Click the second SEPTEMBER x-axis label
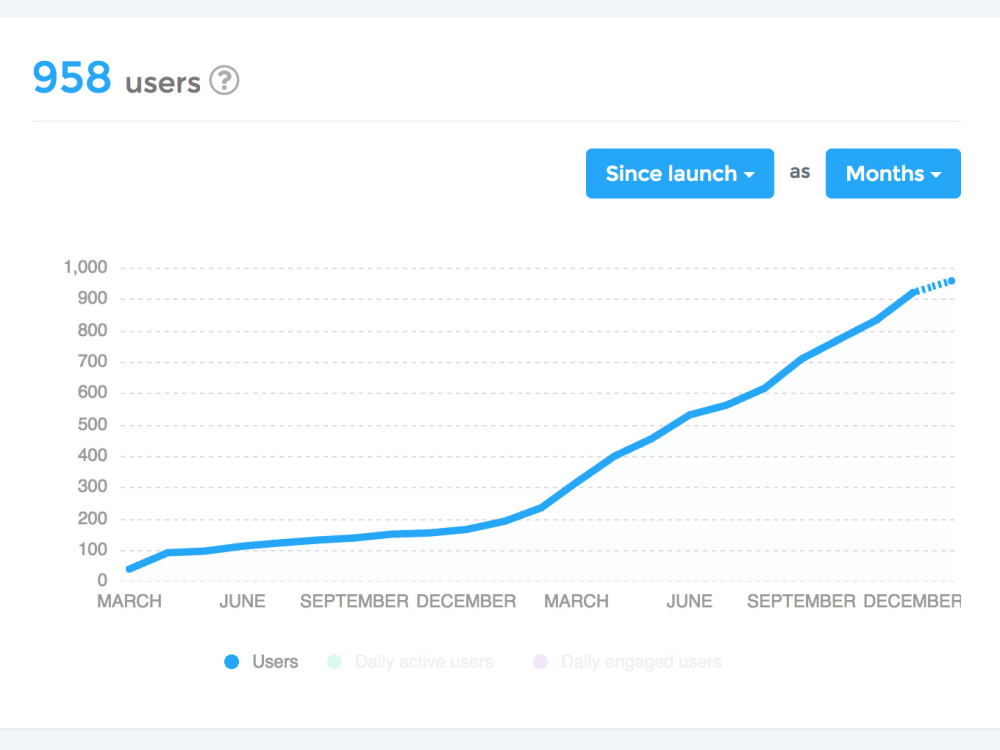This screenshot has height=750, width=1000. coord(802,601)
